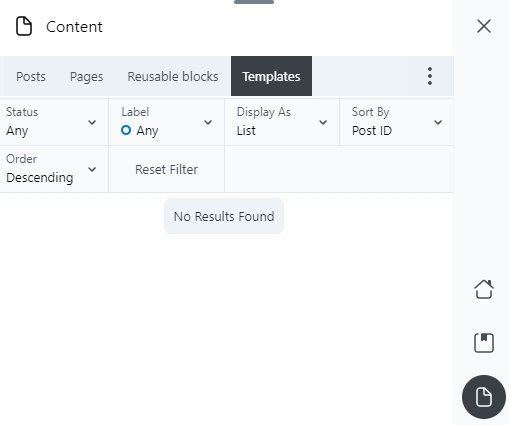Click the Reset Filter button
509x425 pixels.
point(166,169)
